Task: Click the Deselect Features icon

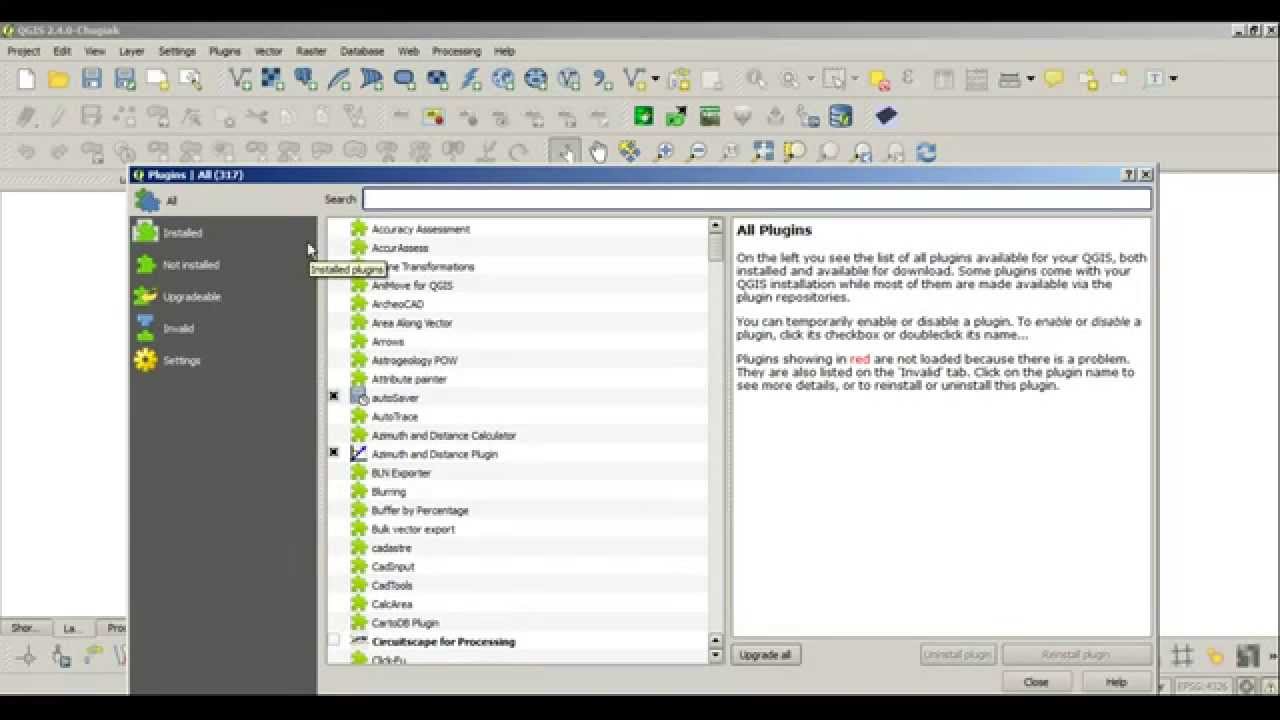Action: pos(879,79)
